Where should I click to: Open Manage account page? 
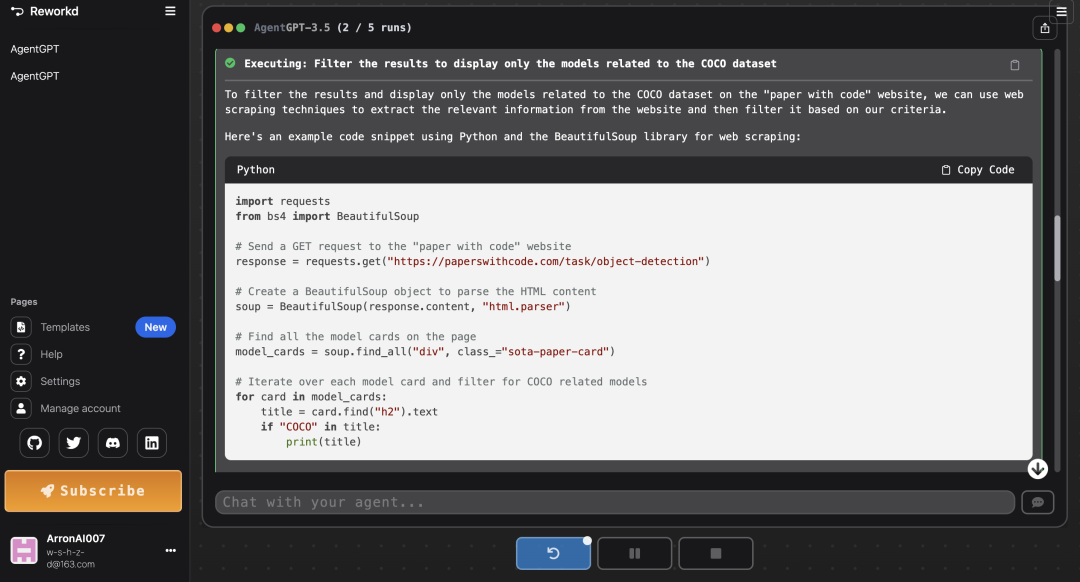point(80,408)
